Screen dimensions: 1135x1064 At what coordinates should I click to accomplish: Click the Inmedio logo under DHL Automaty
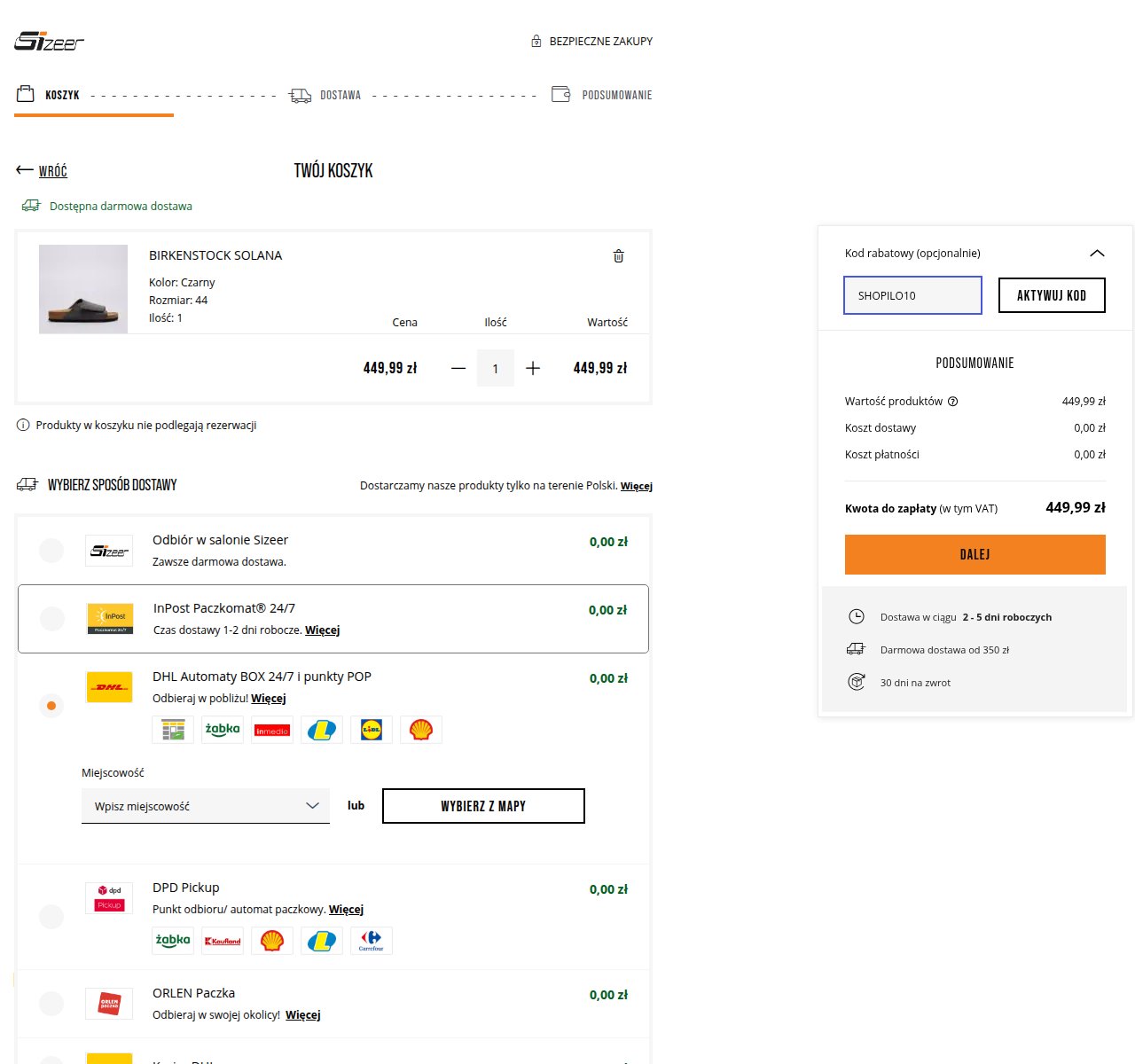272,730
